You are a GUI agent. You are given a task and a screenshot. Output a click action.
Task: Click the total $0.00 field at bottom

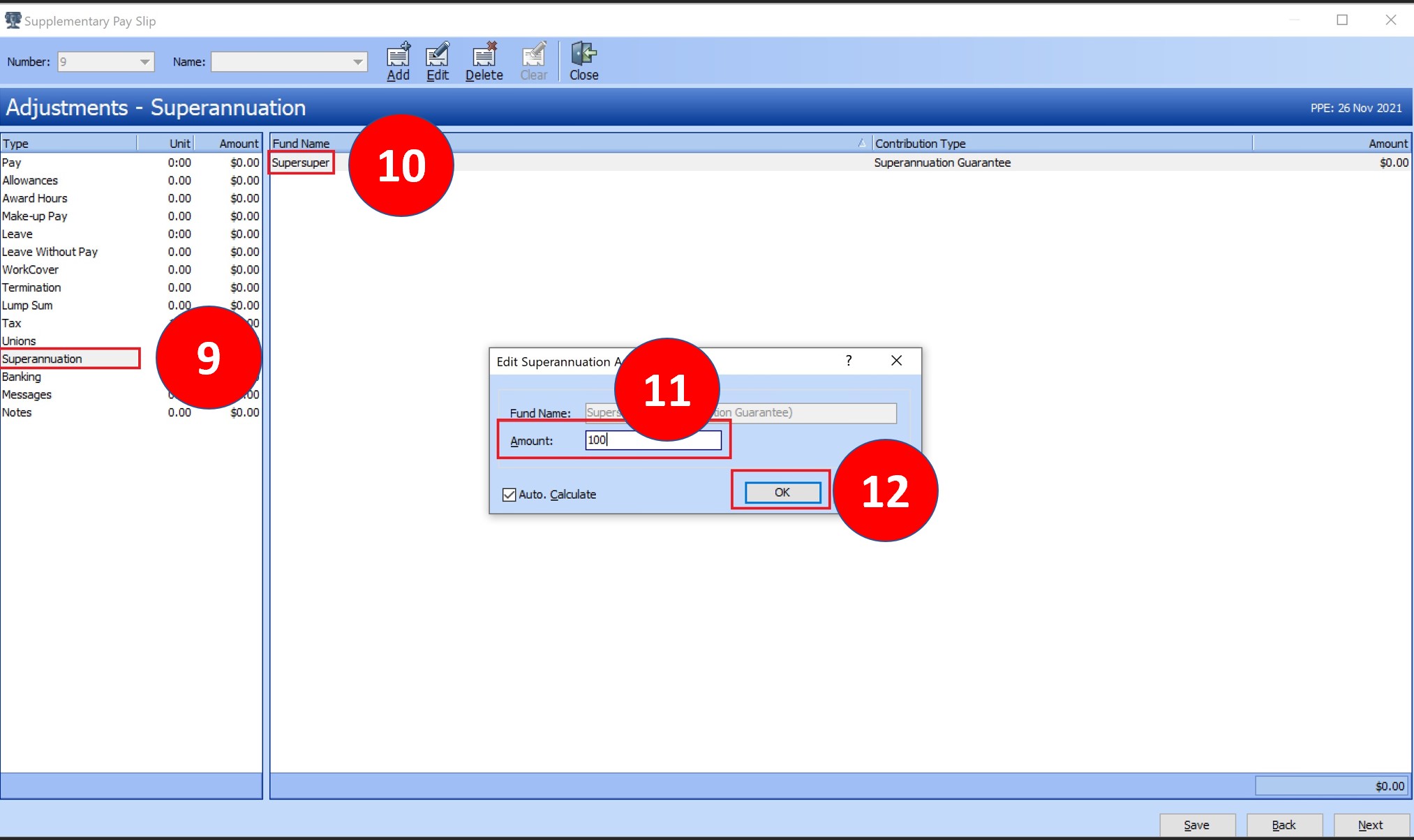tap(1332, 786)
